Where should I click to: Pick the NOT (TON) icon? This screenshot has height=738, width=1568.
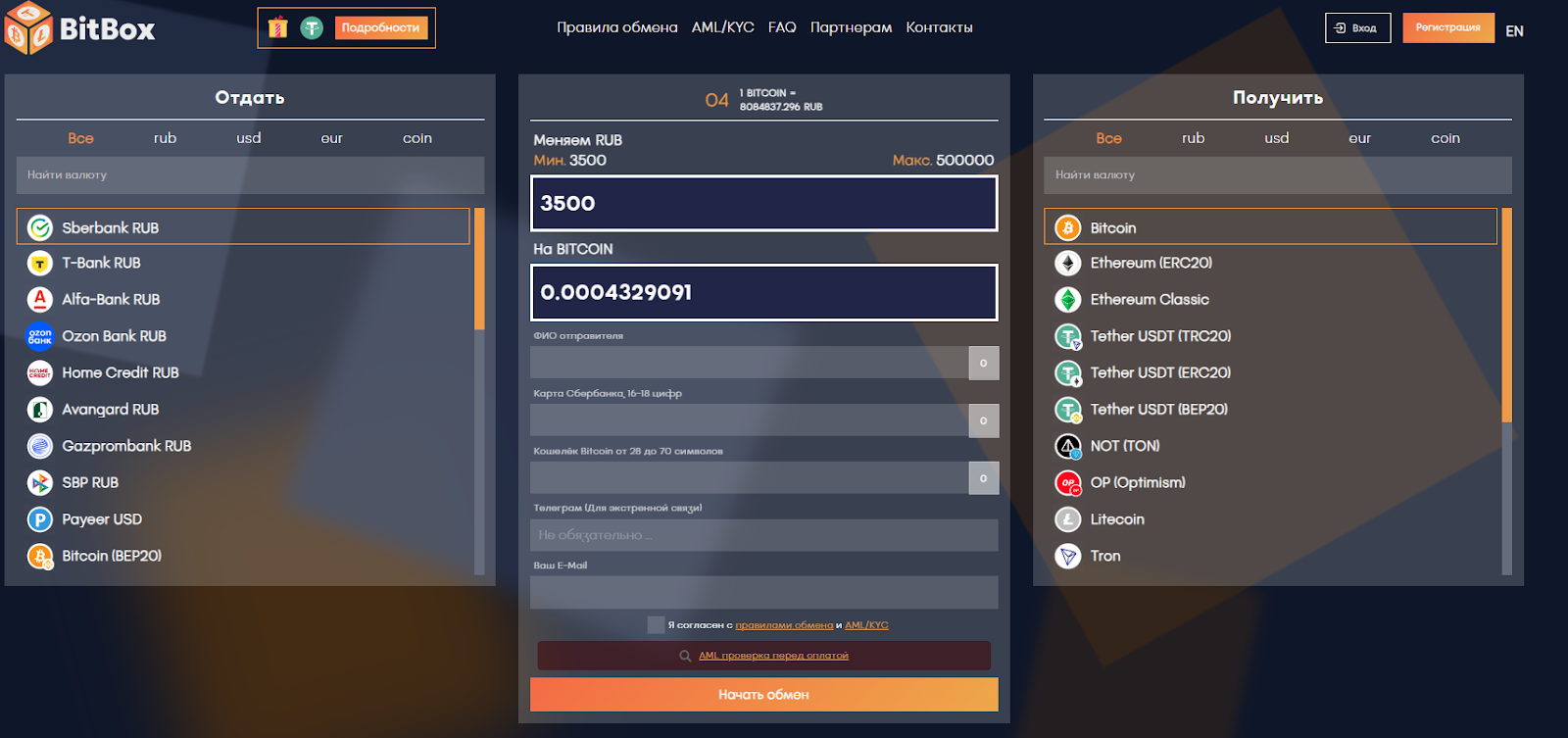[1068, 446]
